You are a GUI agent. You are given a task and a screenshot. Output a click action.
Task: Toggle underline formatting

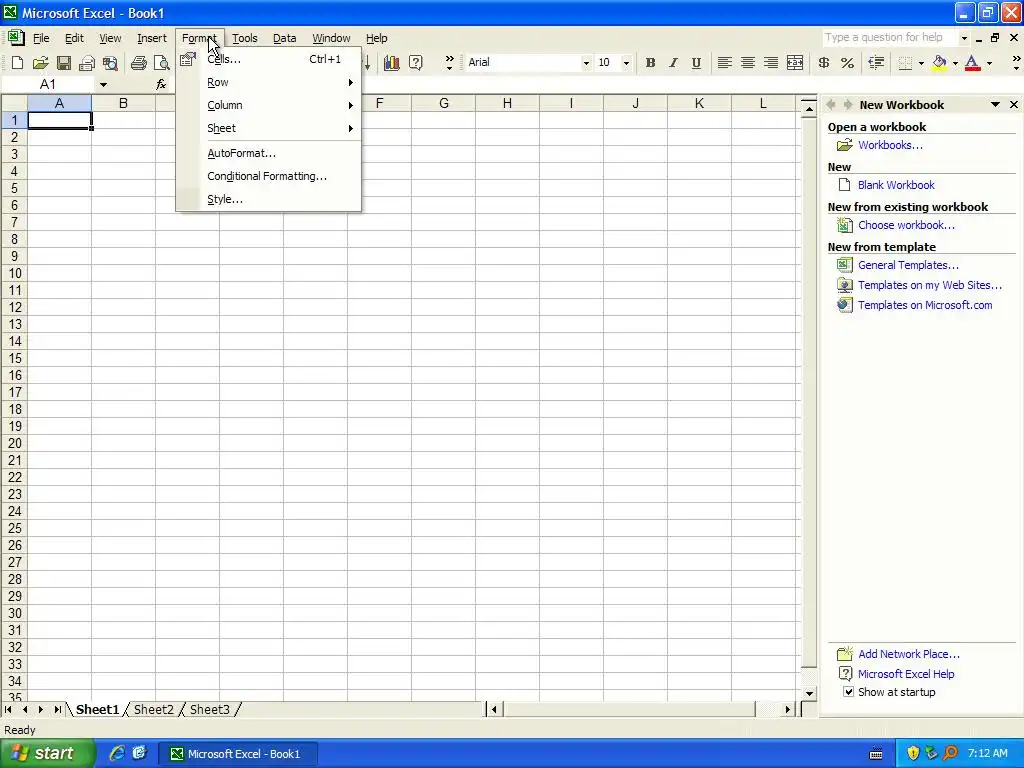click(696, 63)
